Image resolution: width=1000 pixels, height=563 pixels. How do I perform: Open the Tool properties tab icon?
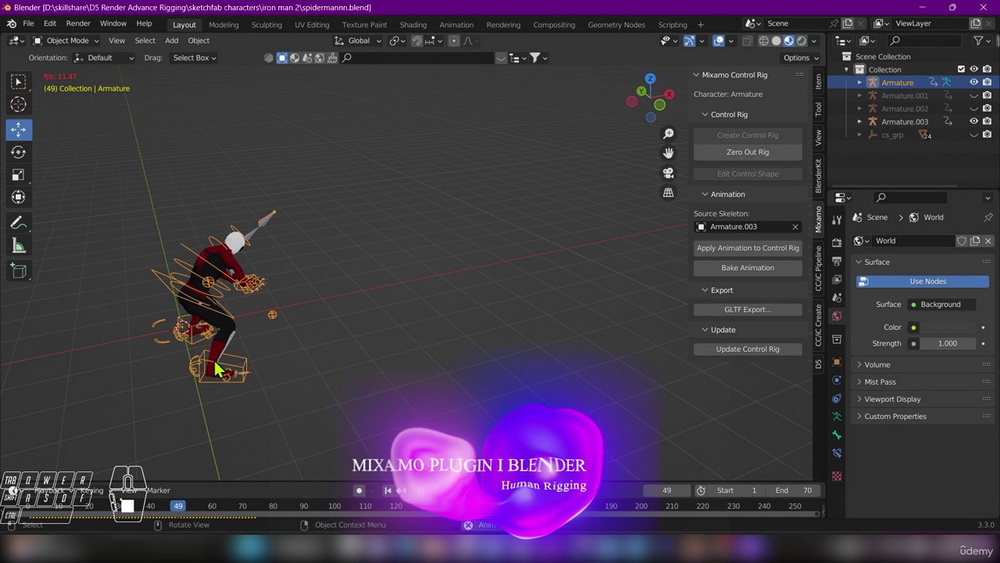pos(837,219)
